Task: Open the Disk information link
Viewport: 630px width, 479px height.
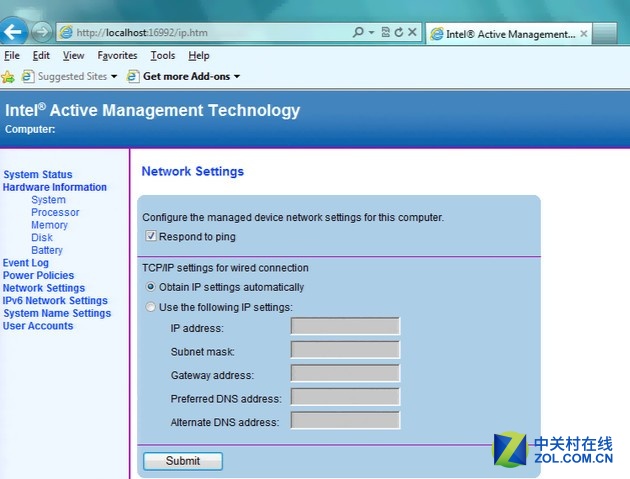Action: [x=42, y=237]
